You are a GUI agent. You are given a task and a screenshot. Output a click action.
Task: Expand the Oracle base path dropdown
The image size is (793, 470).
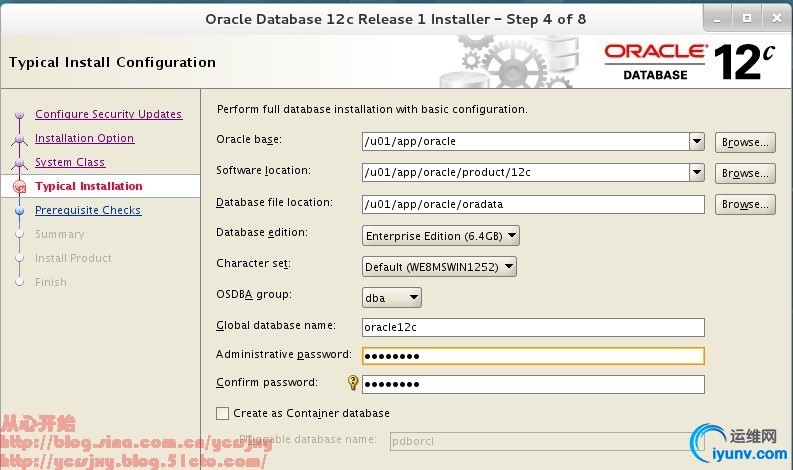[x=697, y=142]
